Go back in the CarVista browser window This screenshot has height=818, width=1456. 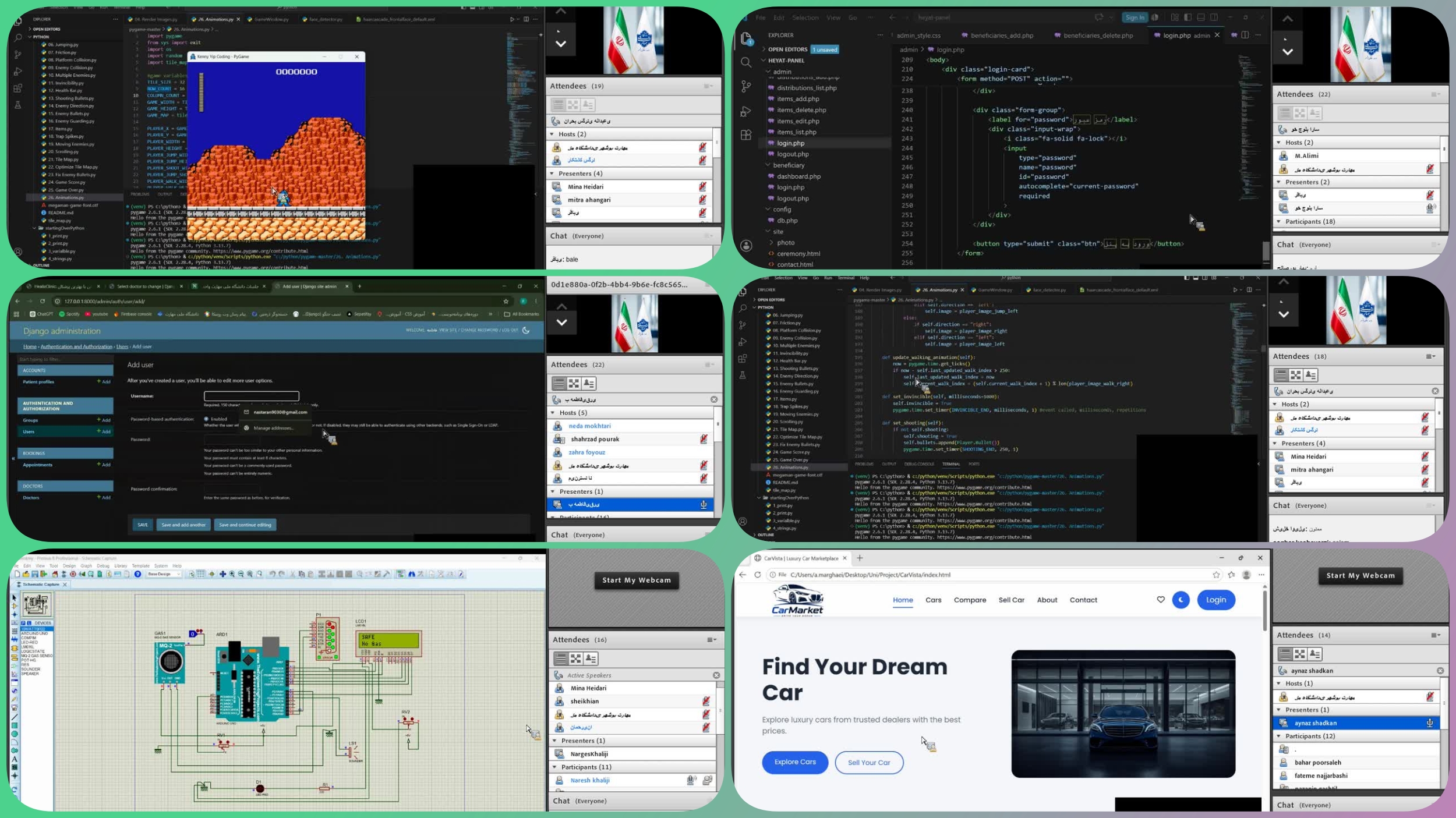pos(743,575)
